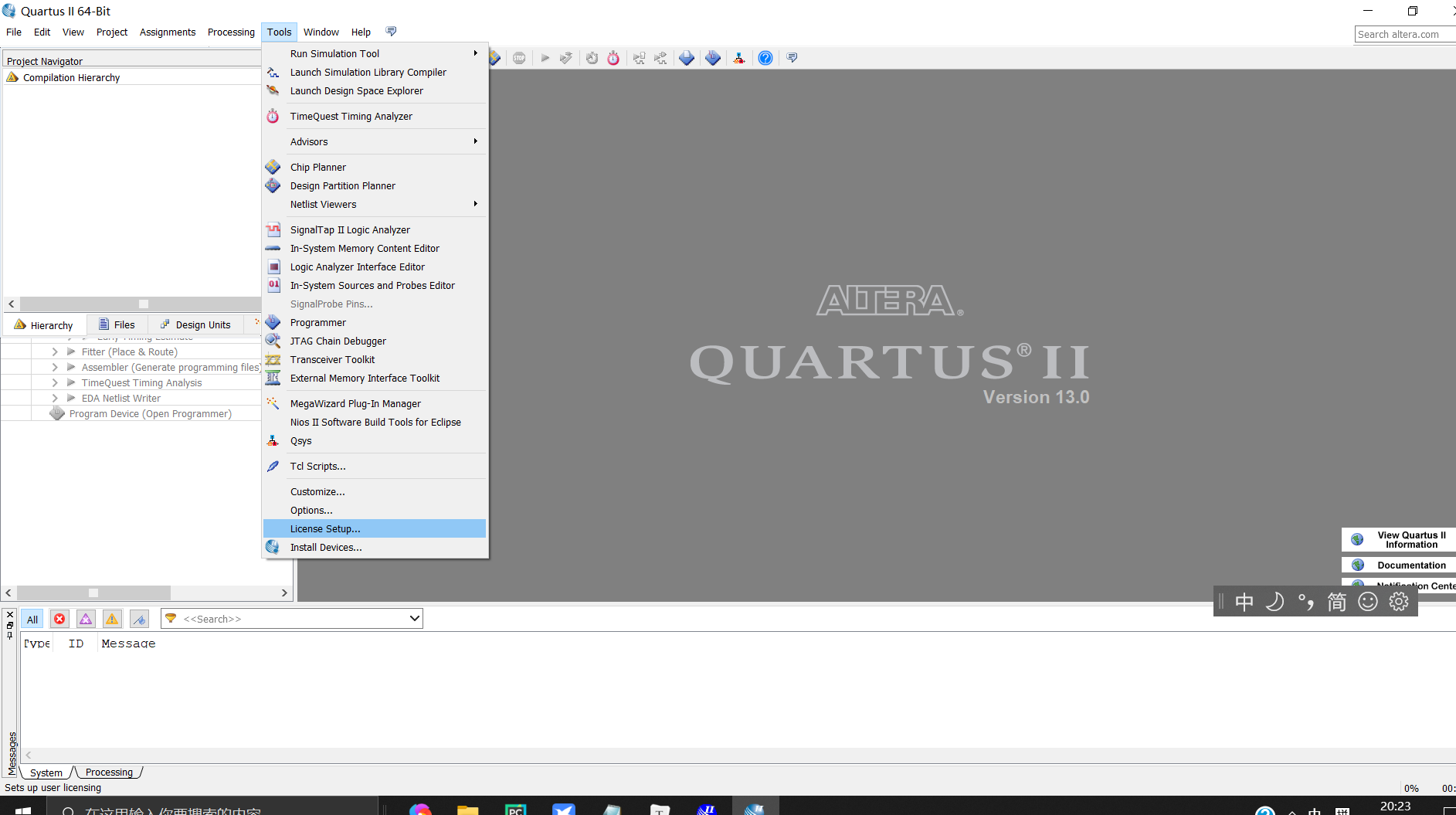
Task: Click IME settings gear icon
Action: click(1399, 602)
